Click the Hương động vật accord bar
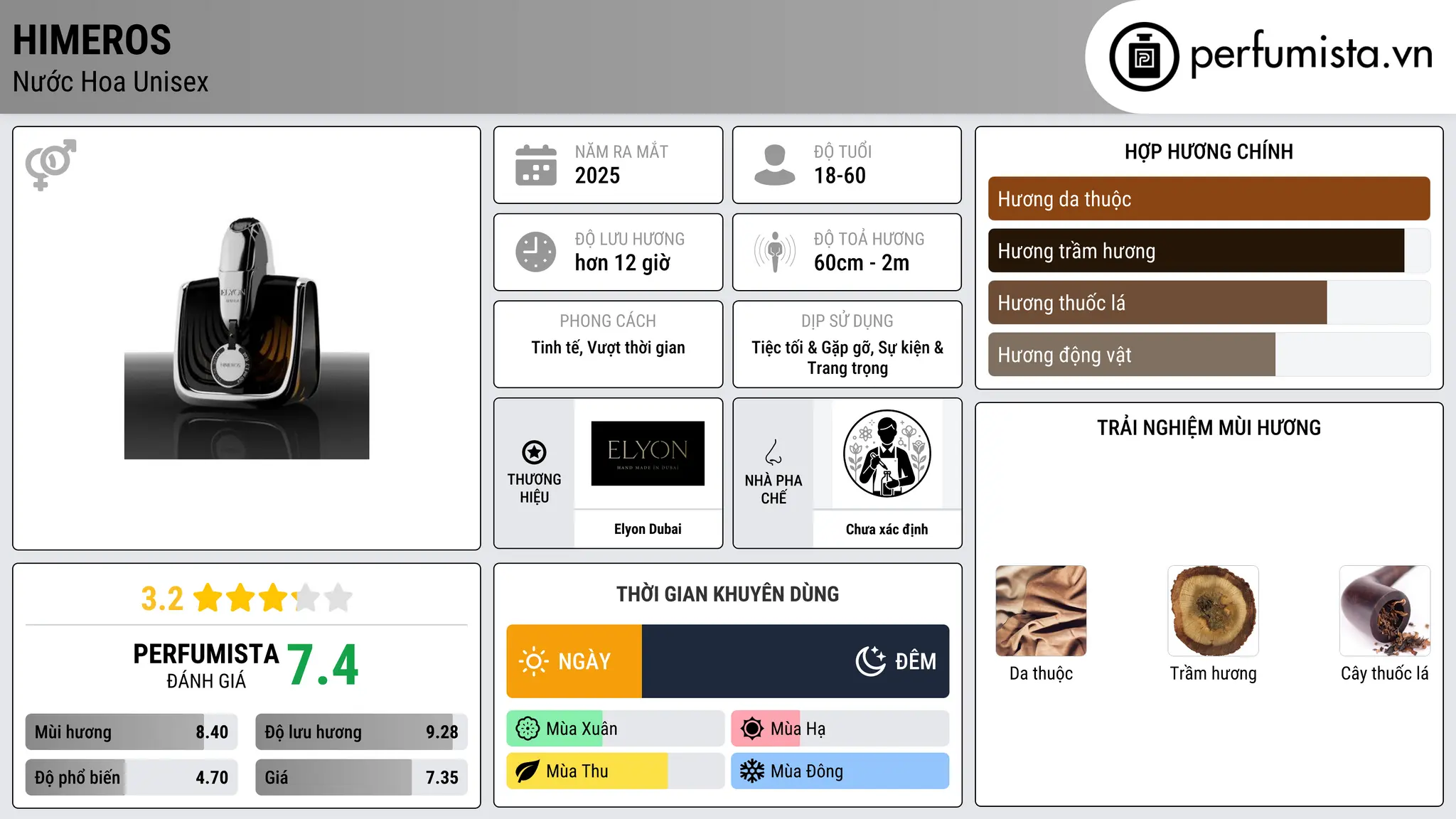 (1209, 355)
